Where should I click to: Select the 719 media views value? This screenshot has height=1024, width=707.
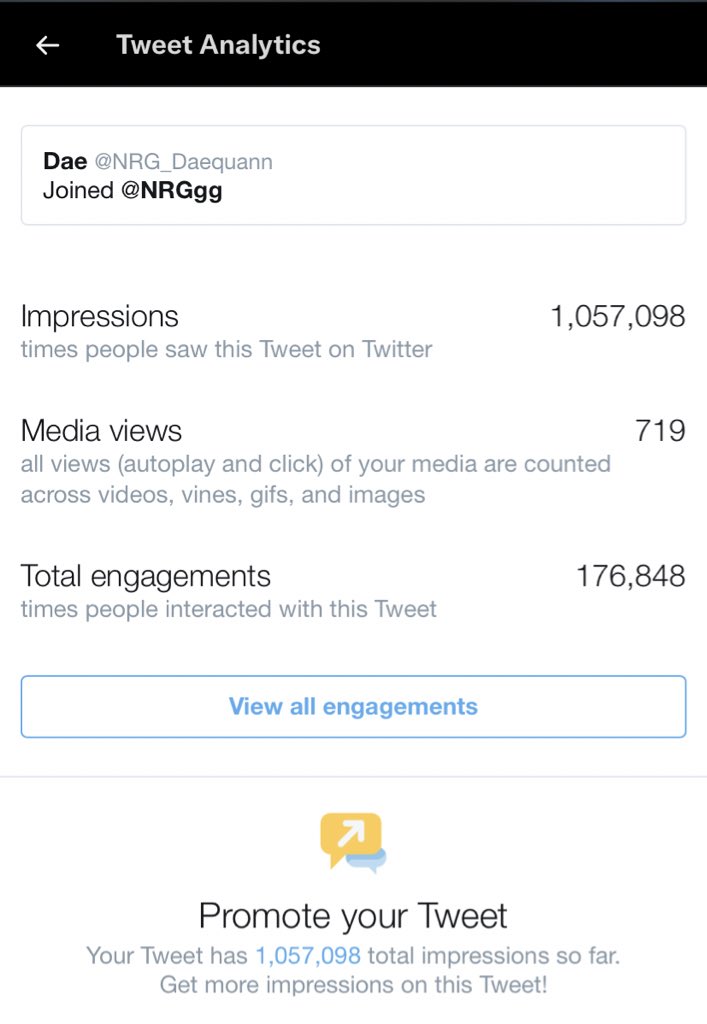pyautogui.click(x=660, y=431)
